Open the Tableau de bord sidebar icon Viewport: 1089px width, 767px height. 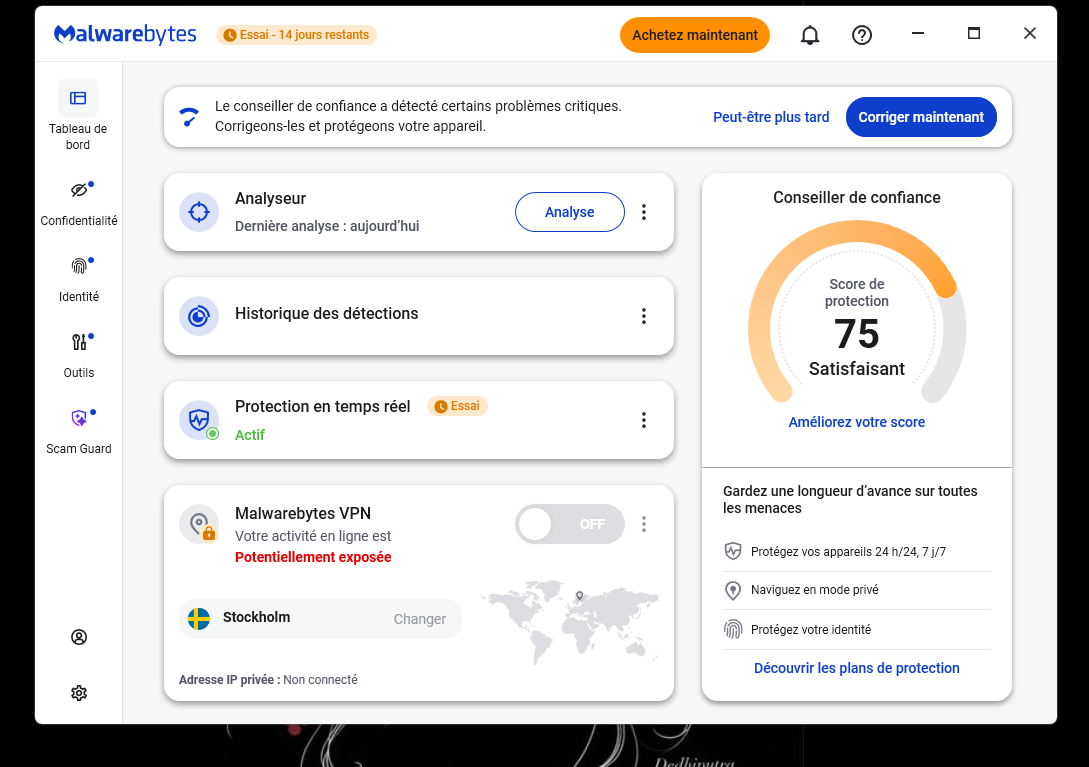click(78, 99)
